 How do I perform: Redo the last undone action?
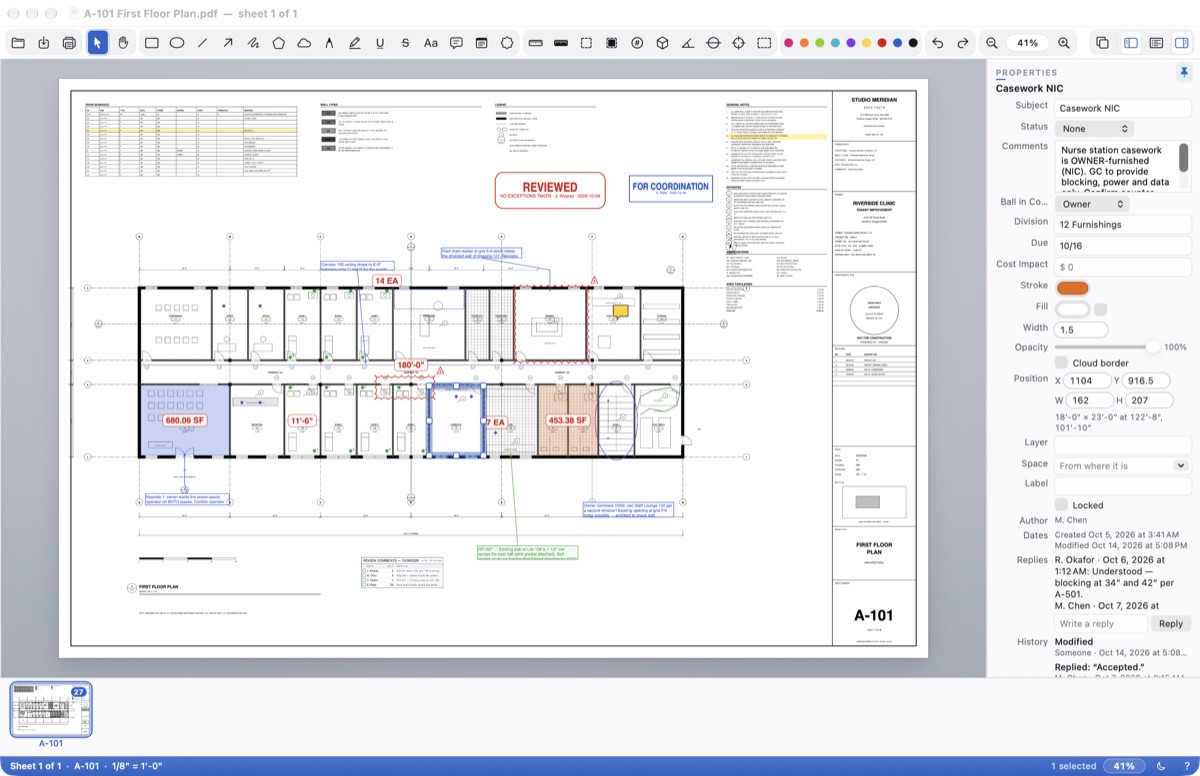(x=963, y=43)
